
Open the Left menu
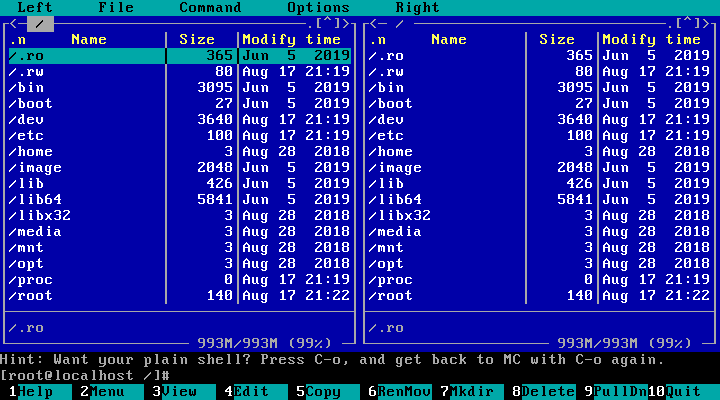(35, 7)
